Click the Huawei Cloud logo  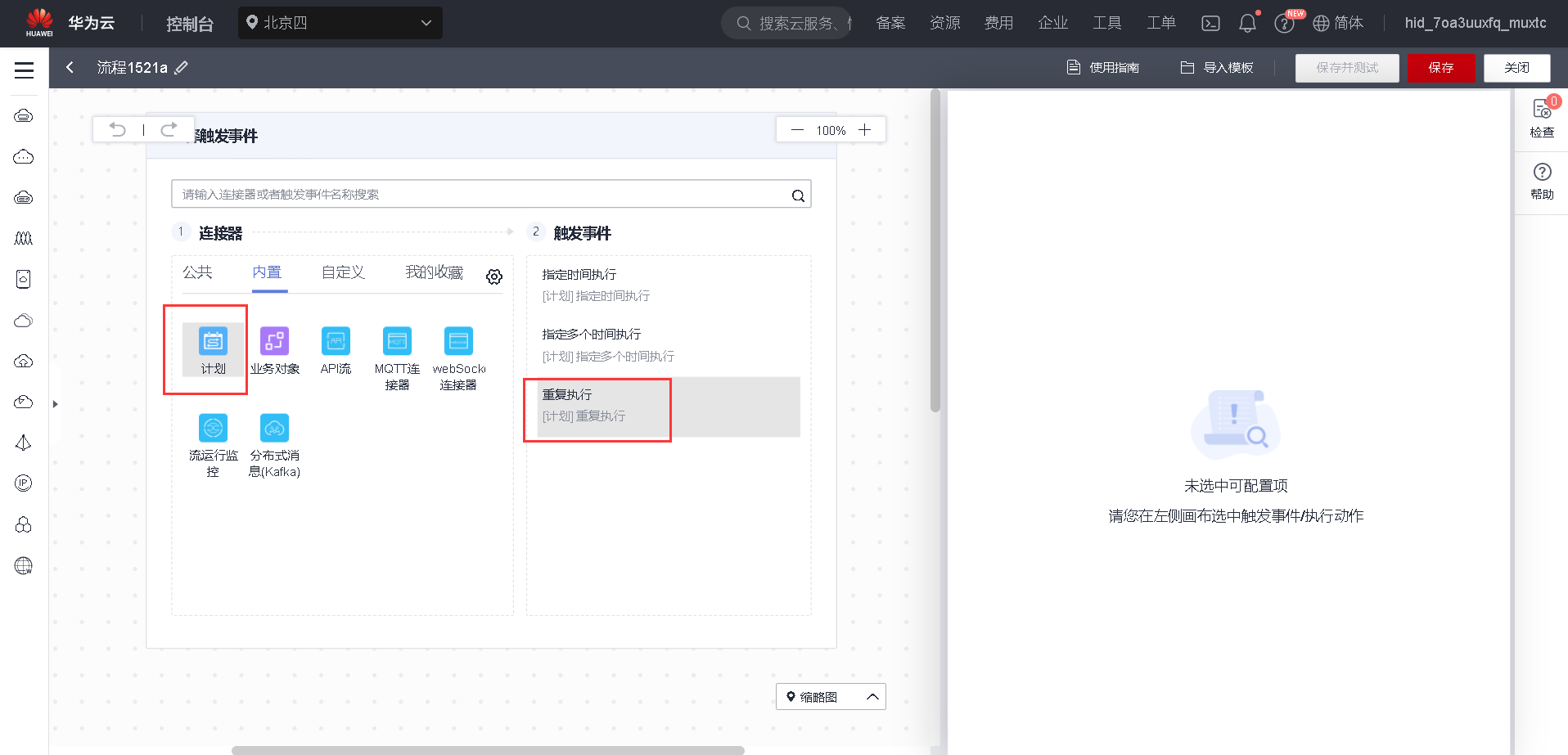(x=39, y=22)
